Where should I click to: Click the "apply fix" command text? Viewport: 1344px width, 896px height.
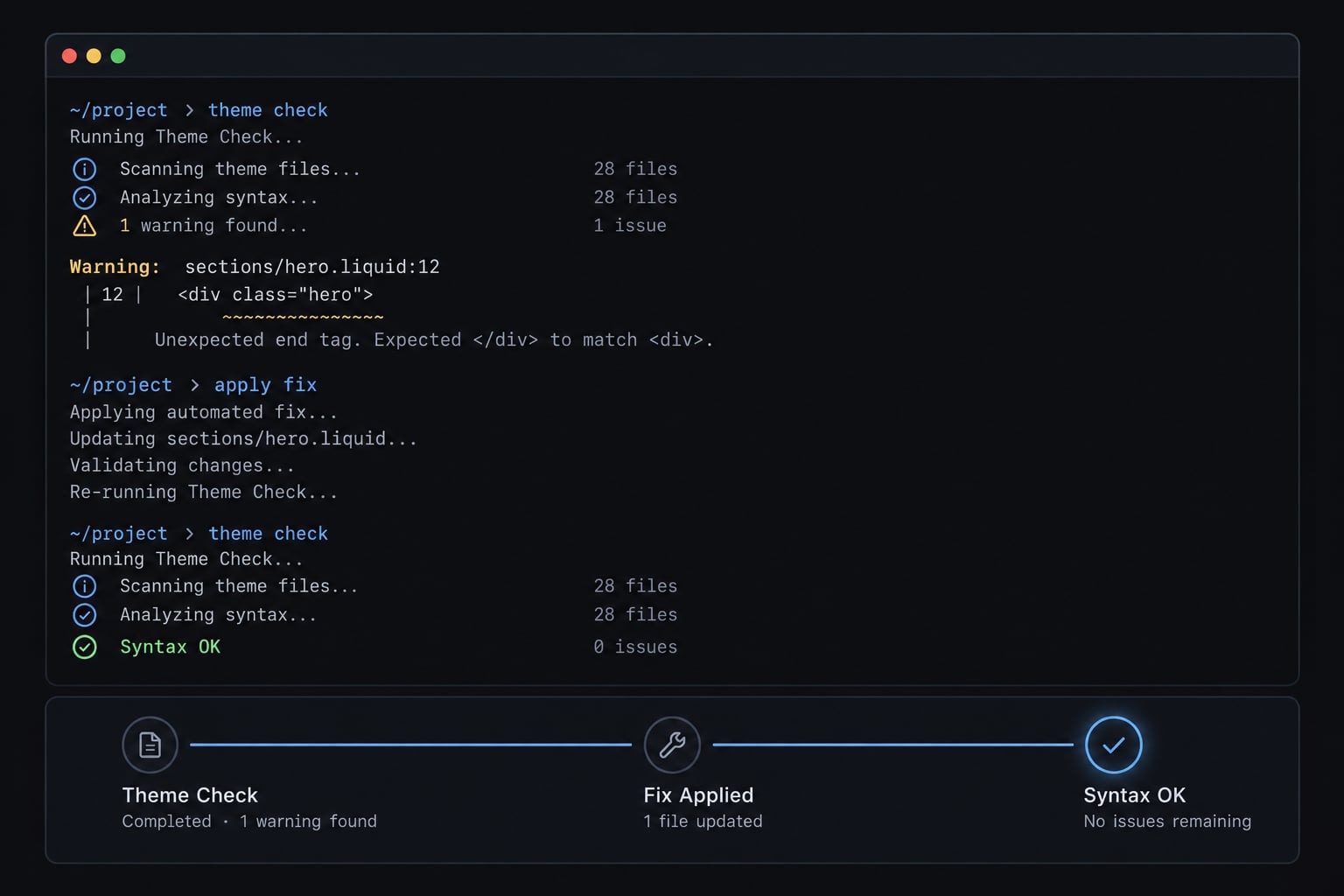coord(265,385)
